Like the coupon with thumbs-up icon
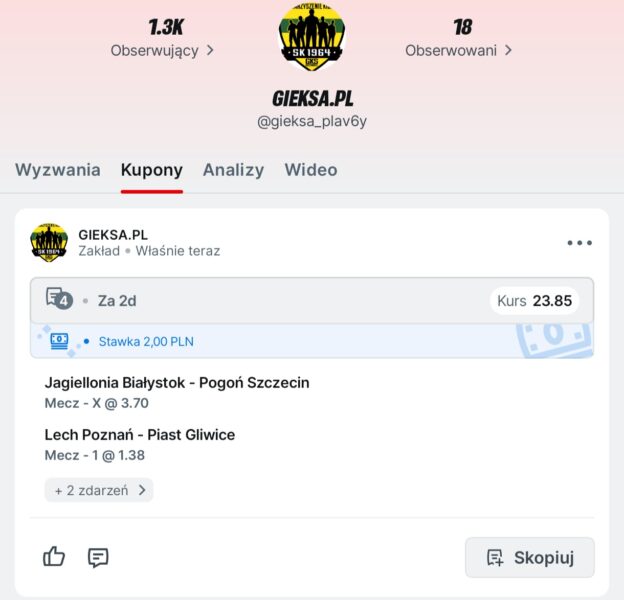The image size is (624, 600). coord(54,557)
